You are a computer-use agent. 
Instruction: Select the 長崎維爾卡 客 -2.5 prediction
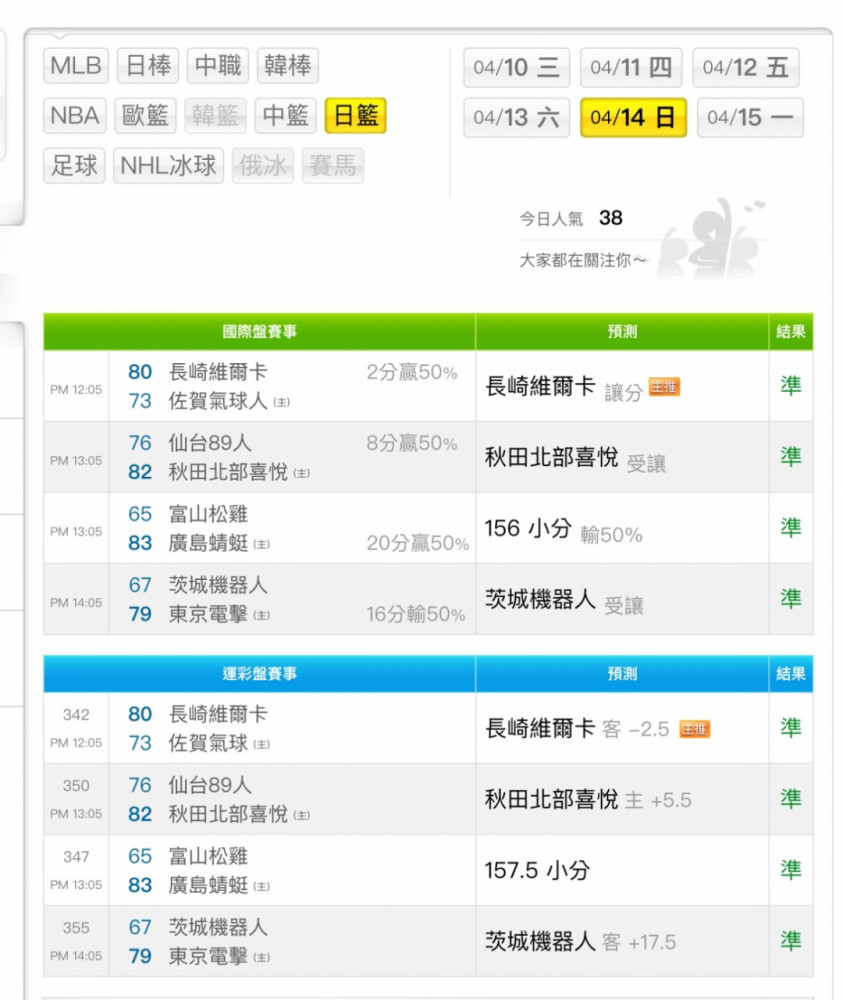(x=577, y=729)
